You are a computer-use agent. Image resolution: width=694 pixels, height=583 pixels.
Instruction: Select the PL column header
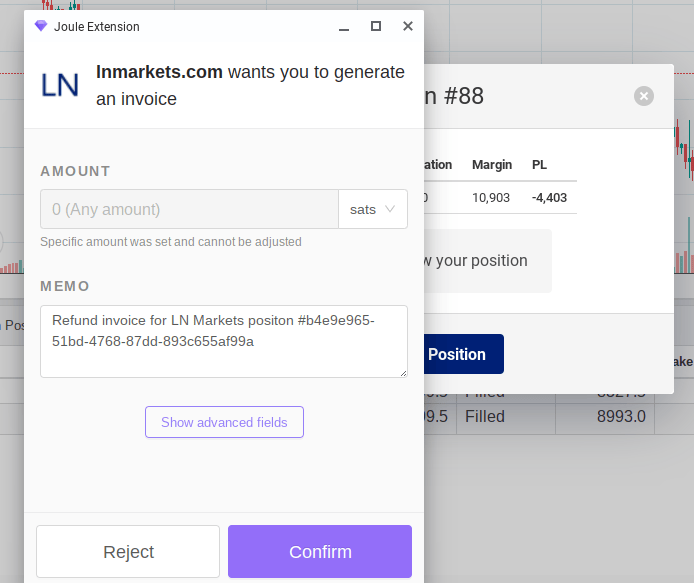[539, 165]
